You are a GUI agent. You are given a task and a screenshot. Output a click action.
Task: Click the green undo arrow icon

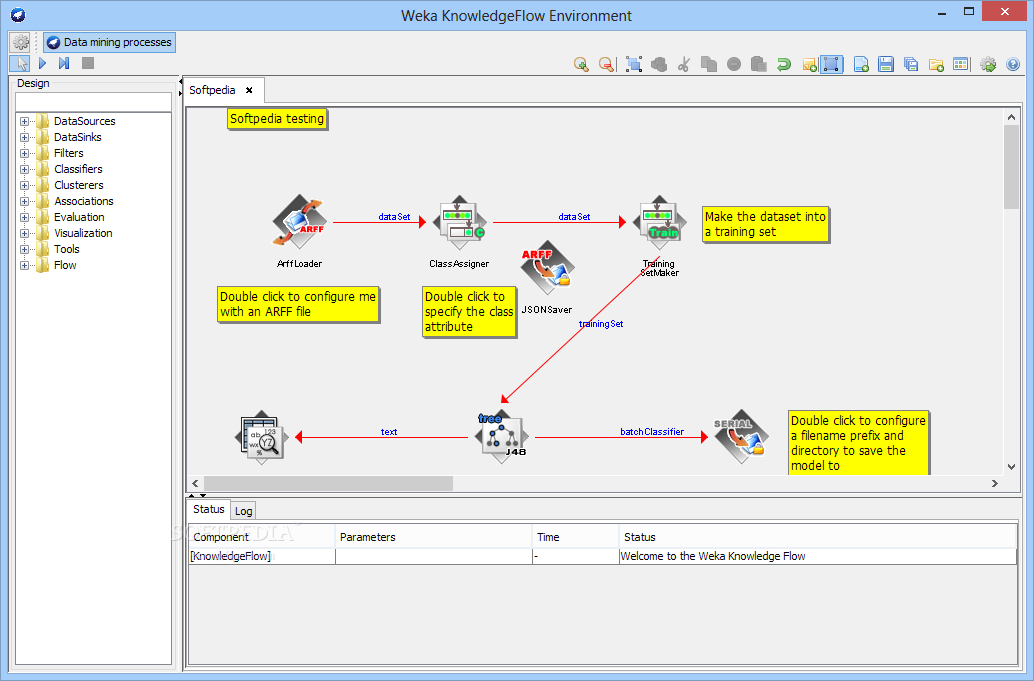[784, 64]
